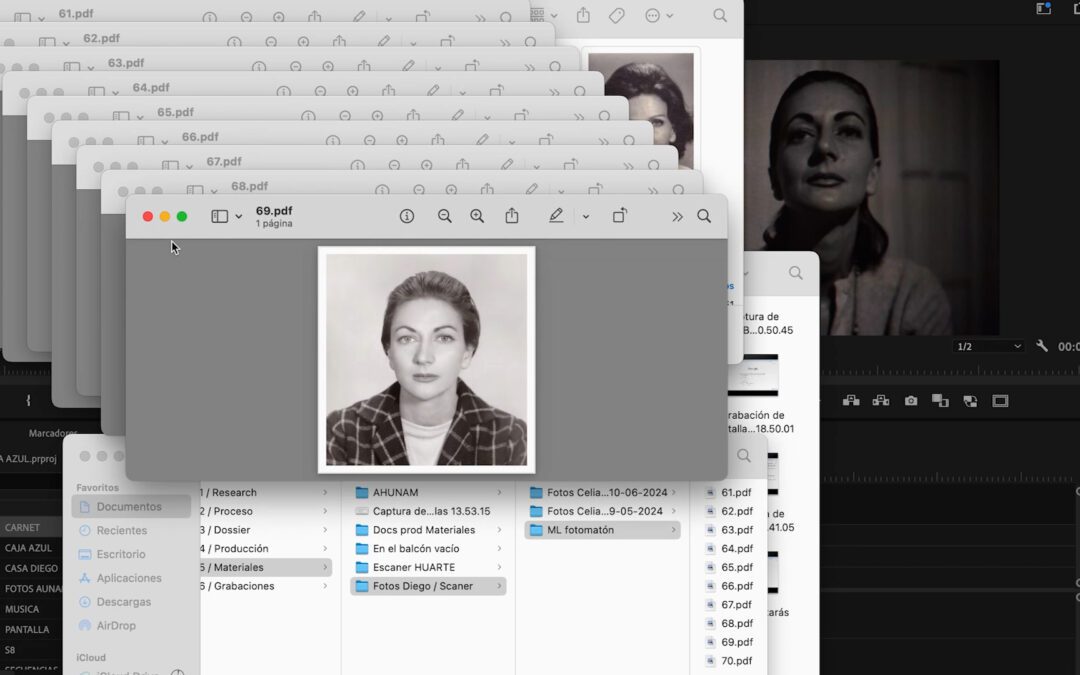Open the 1/2 playback resolution dropdown

coord(988,346)
